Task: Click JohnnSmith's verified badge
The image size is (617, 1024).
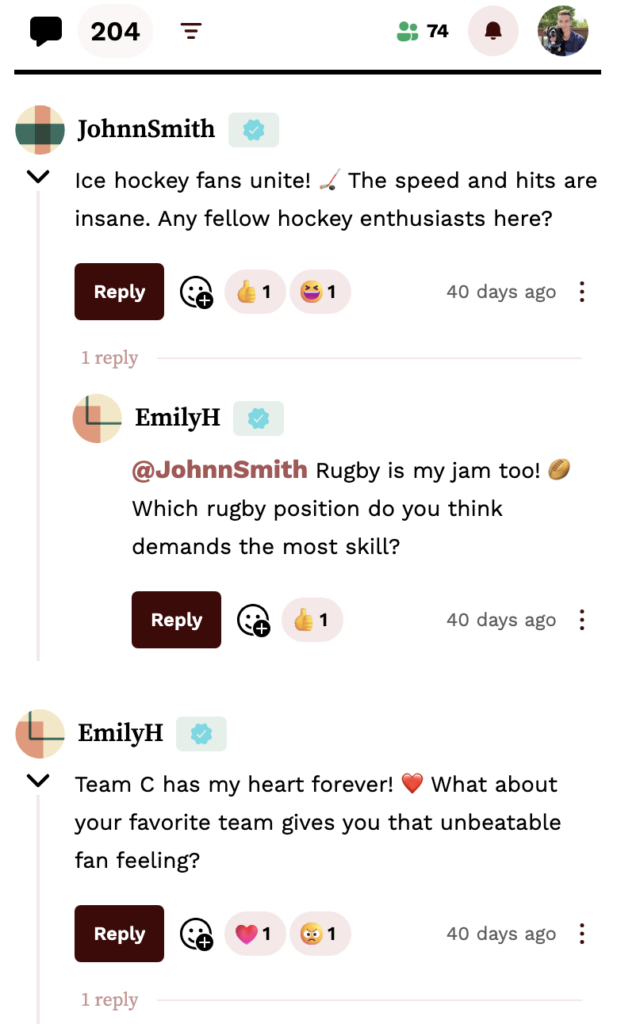Action: pos(253,130)
